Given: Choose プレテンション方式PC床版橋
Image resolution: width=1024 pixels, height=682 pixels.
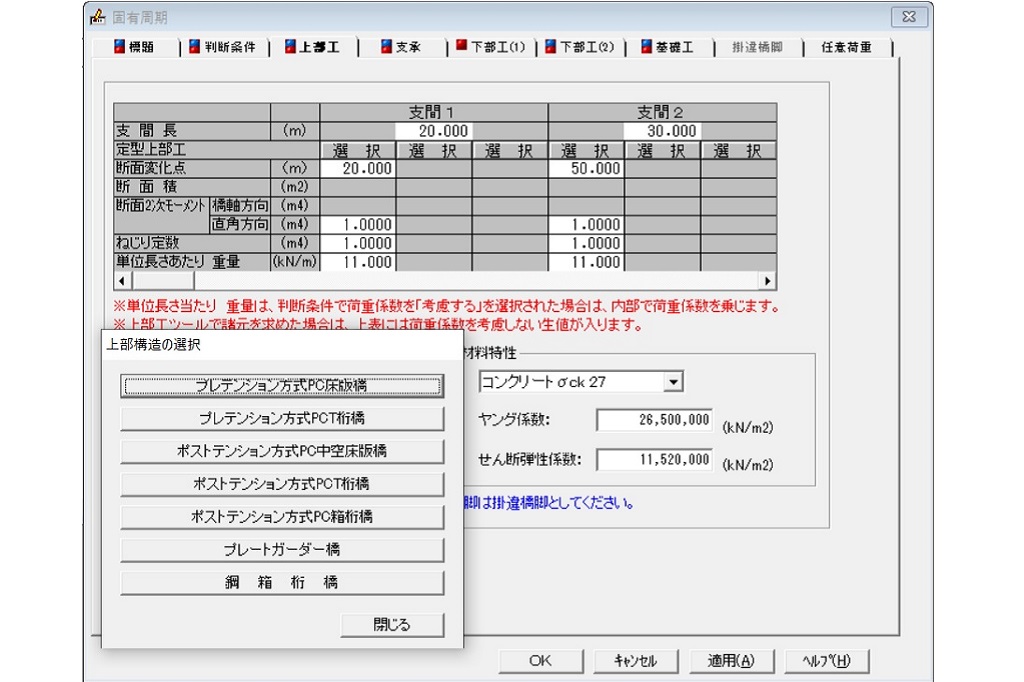Looking at the screenshot, I should (282, 385).
